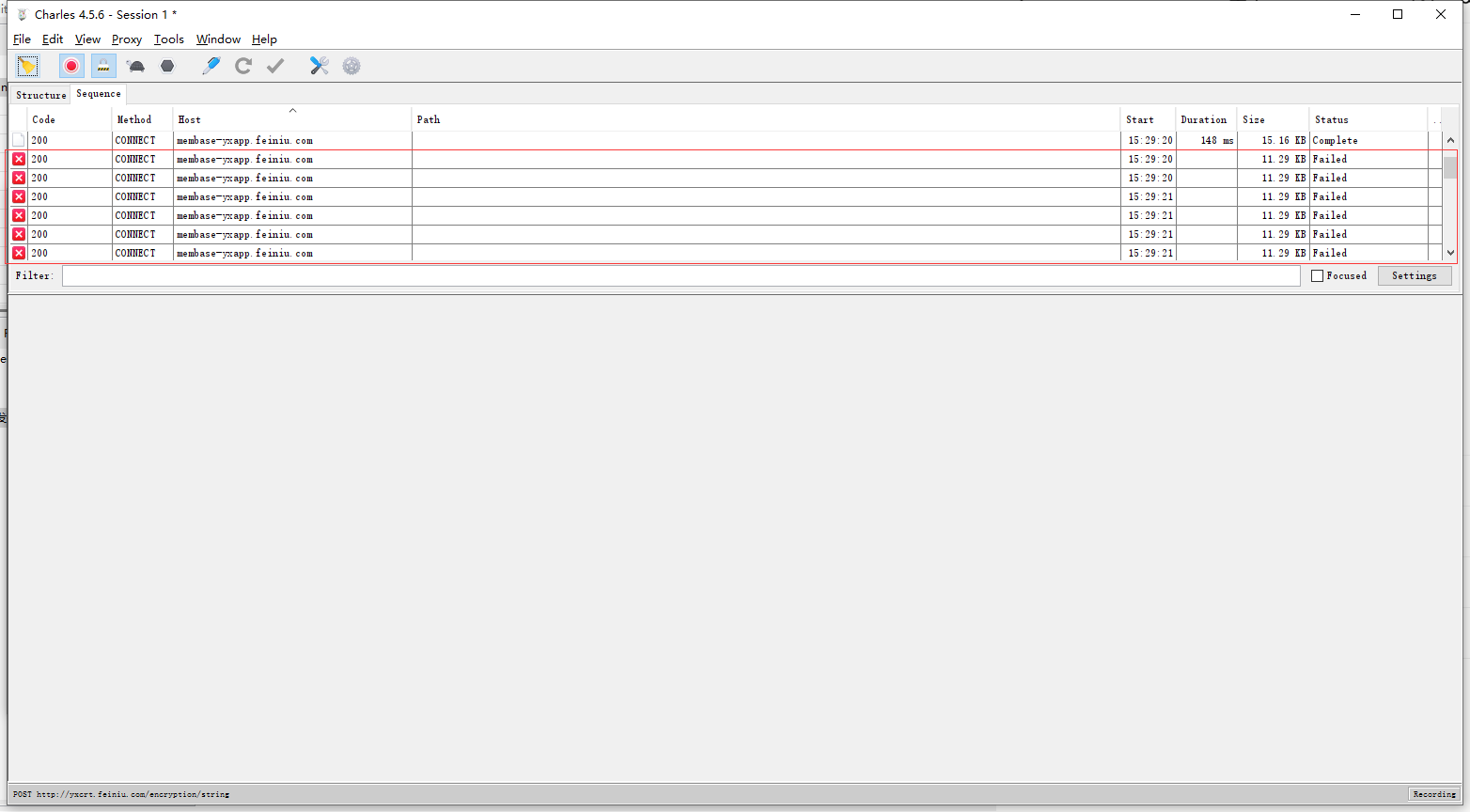Focus the Filter text field
This screenshot has width=1470, height=812.
click(681, 275)
